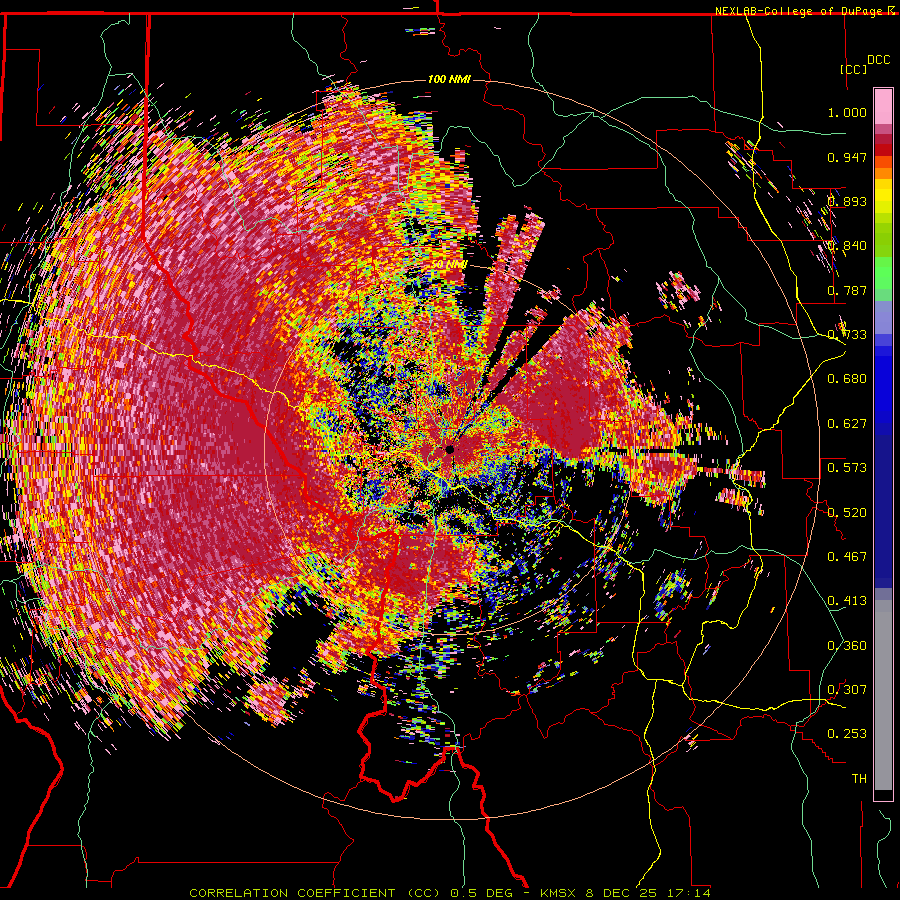Click the 0.840 scale value

tap(847, 246)
